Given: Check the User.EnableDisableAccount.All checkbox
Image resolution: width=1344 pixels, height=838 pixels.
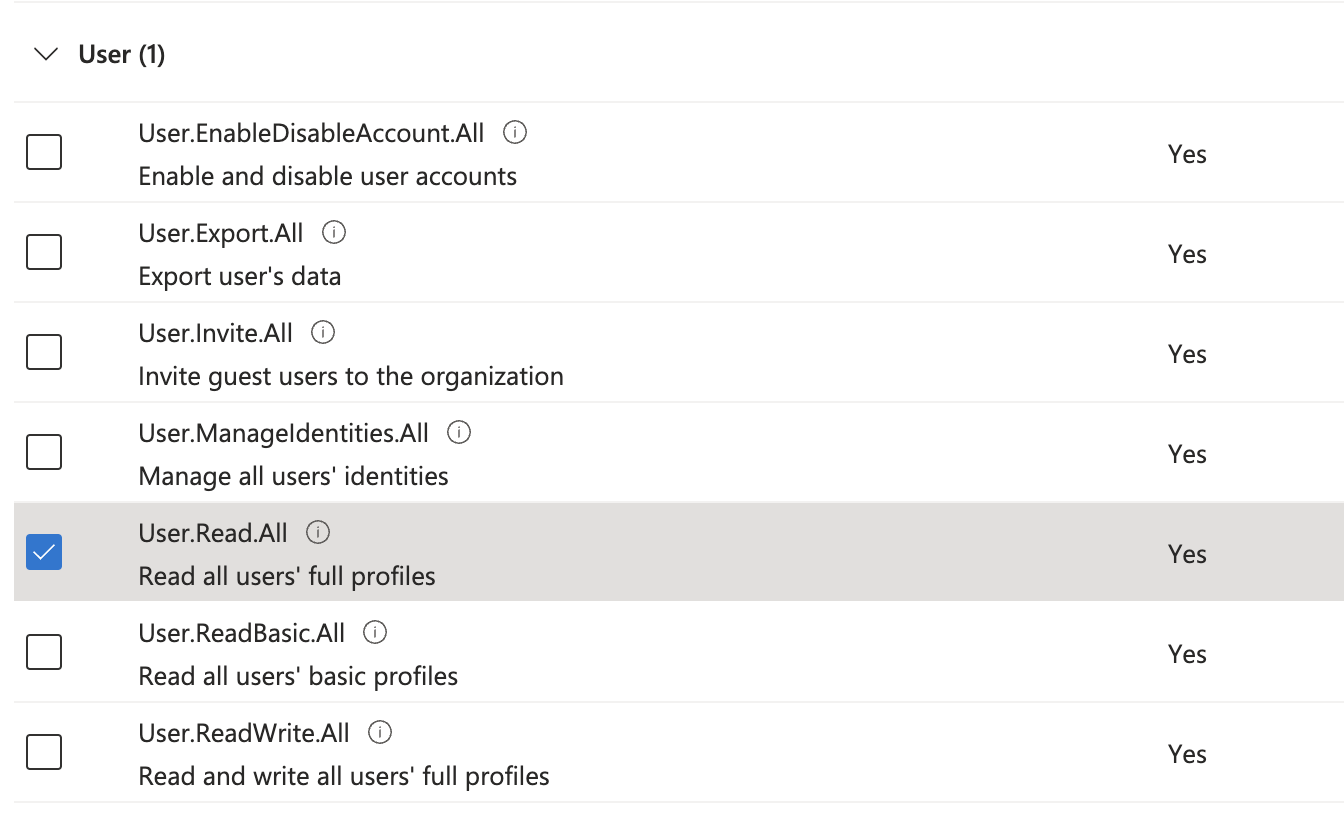Looking at the screenshot, I should [x=44, y=152].
